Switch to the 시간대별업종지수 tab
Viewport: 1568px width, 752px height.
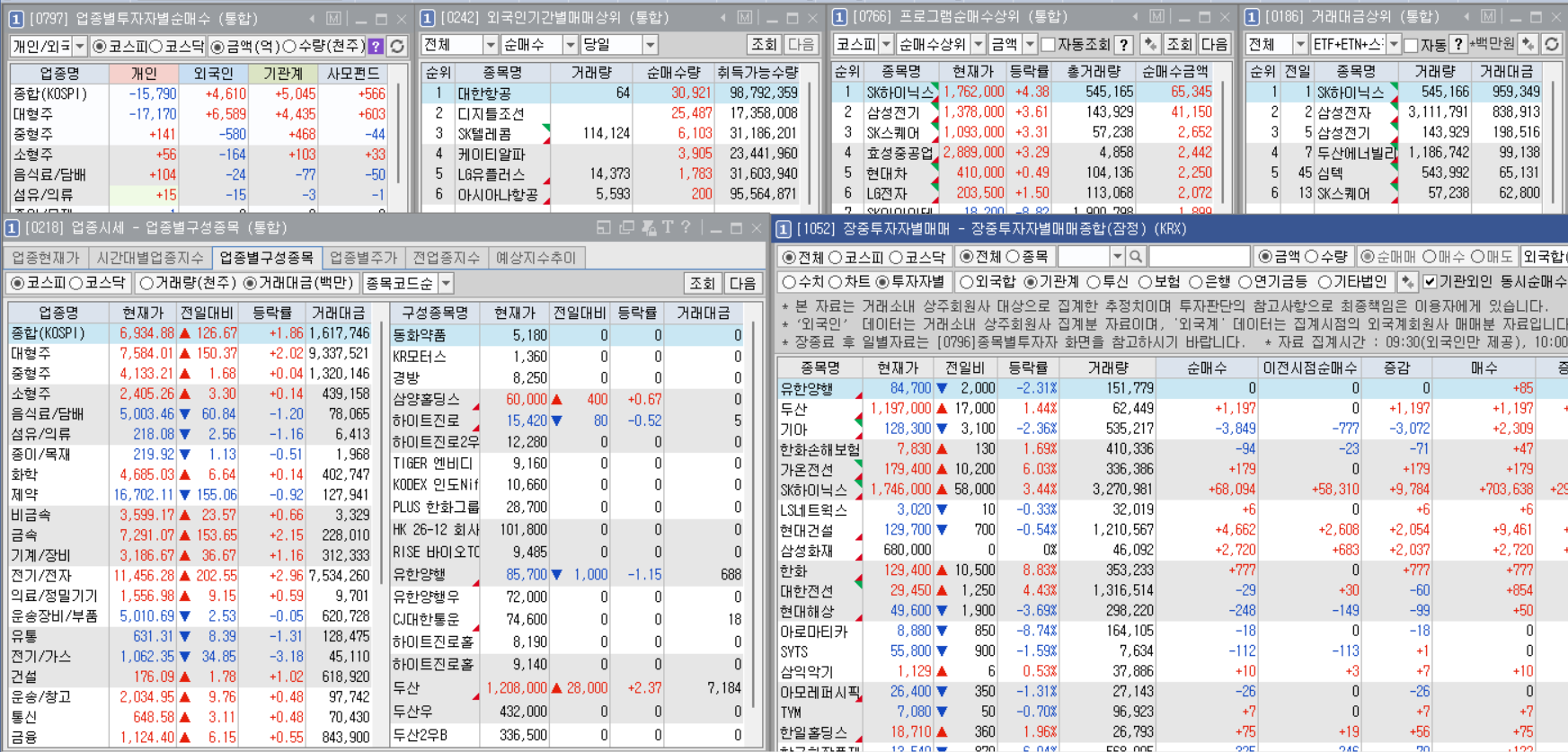150,258
